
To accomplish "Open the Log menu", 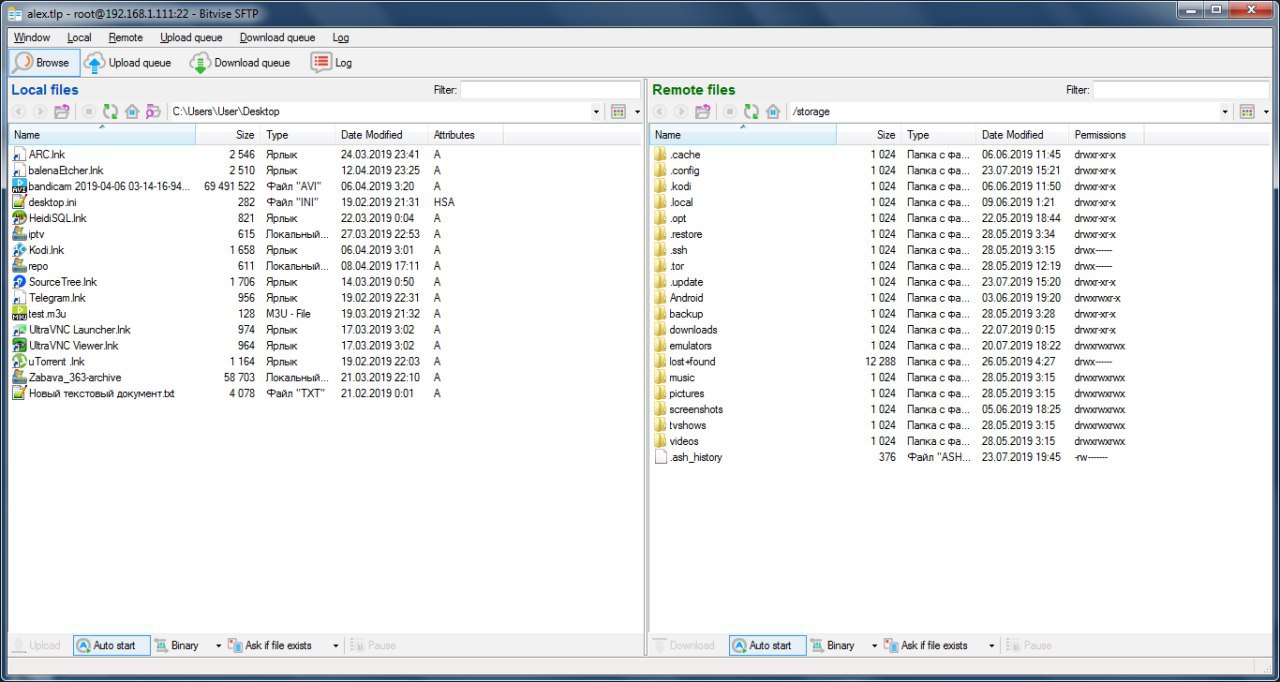I will [341, 37].
